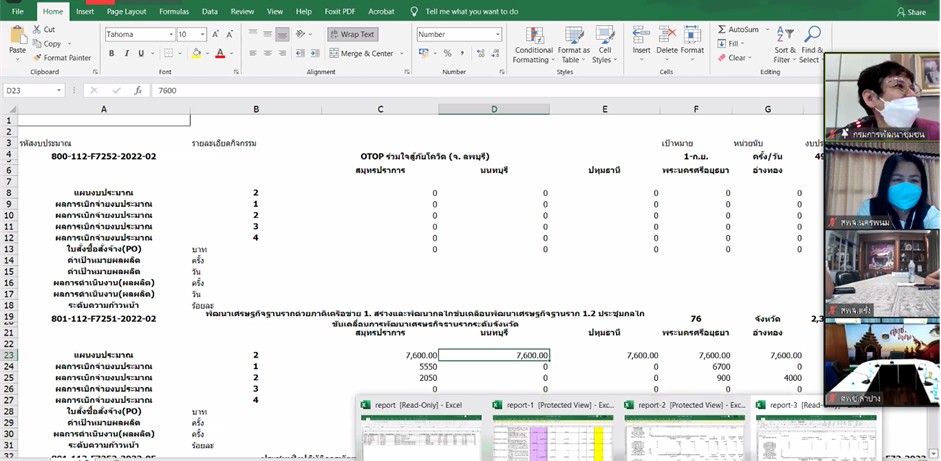Open the Foxit PDF tab
Screen dimensions: 941x461
[x=342, y=11]
